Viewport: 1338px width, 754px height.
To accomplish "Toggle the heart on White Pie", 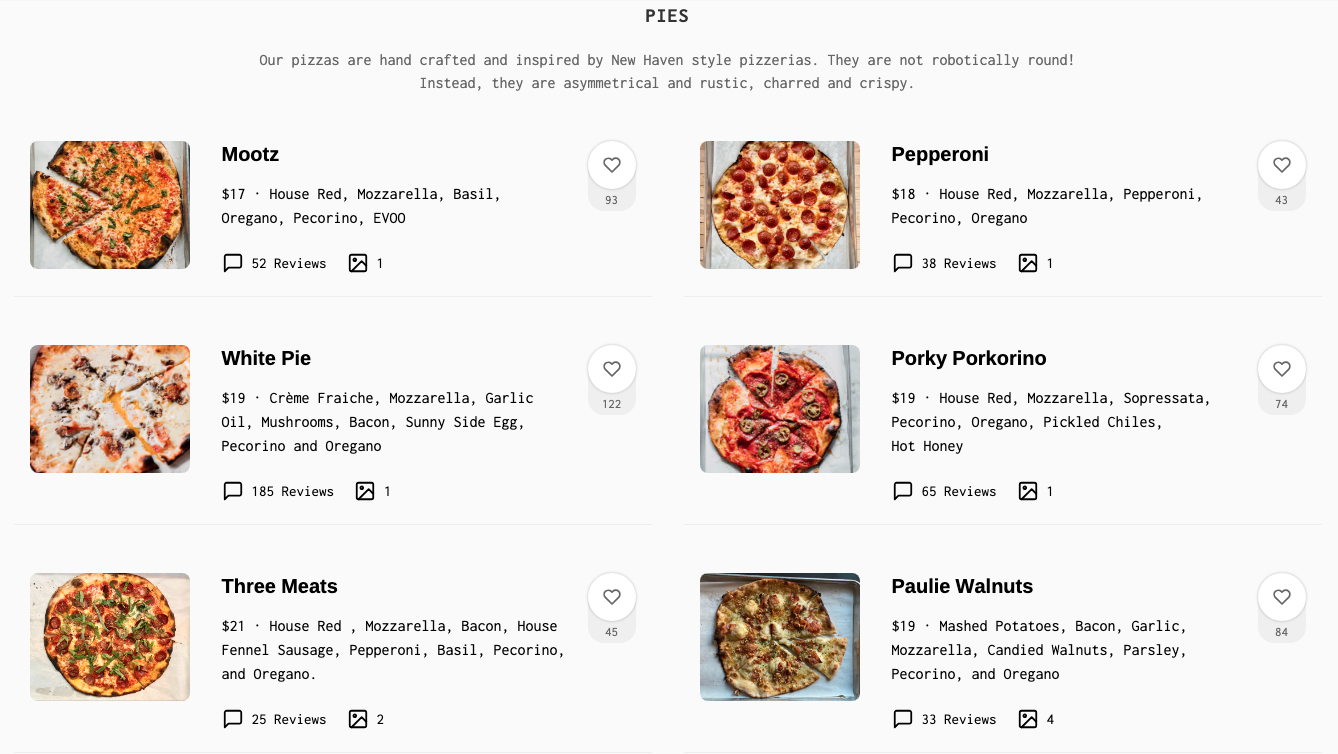I will 612,369.
